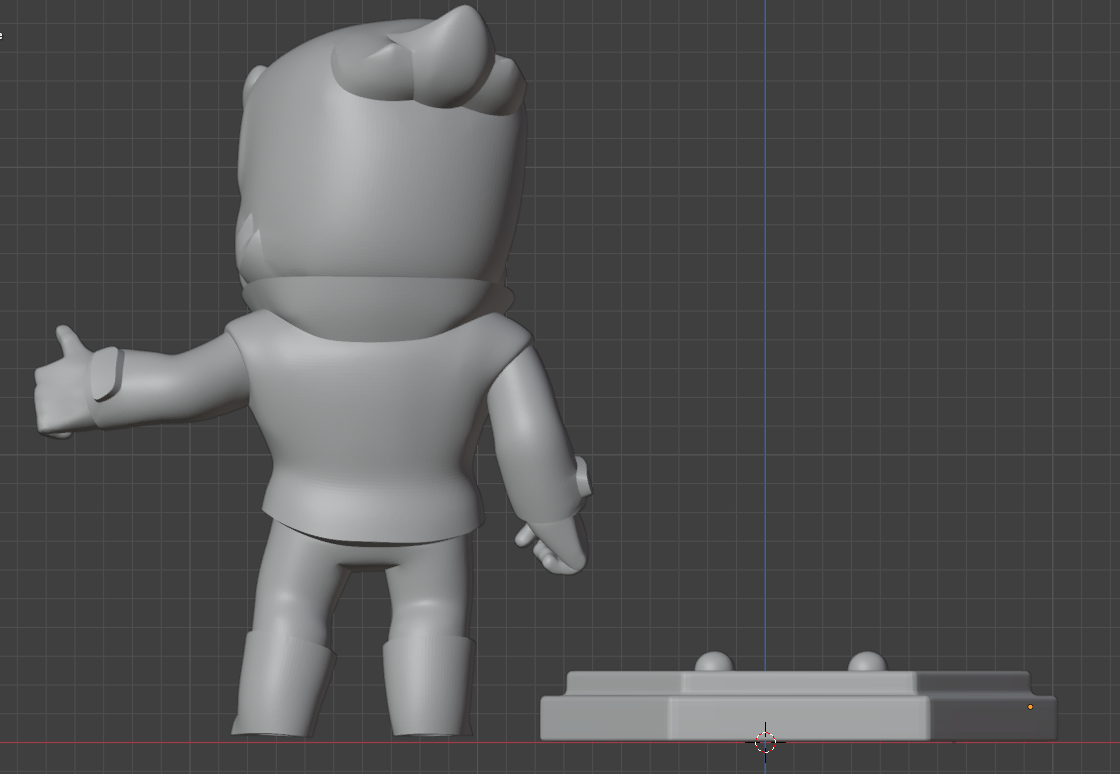The height and width of the screenshot is (774, 1120).
Task: Click the left round peg on the base
Action: point(714,662)
